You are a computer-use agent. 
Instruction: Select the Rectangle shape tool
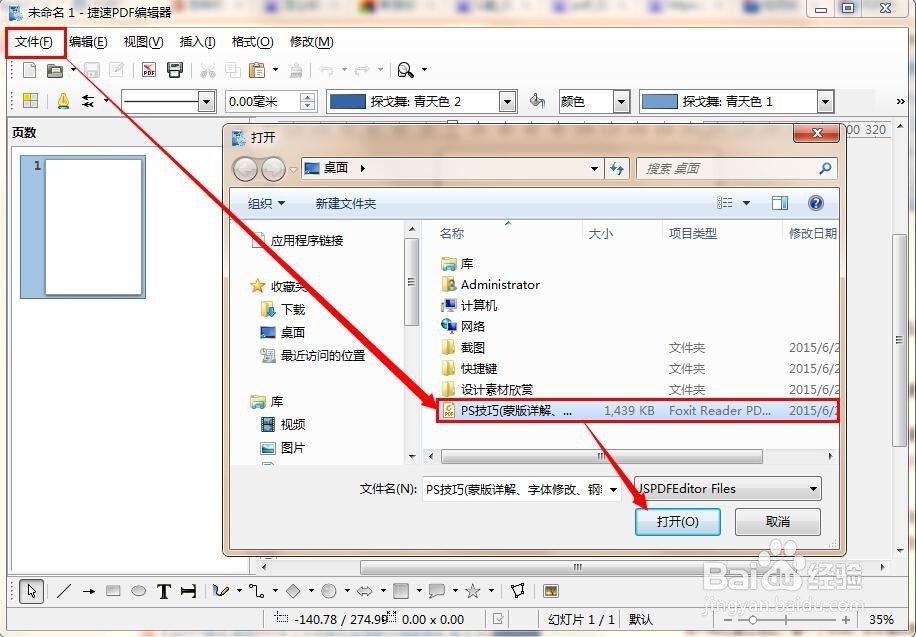111,592
